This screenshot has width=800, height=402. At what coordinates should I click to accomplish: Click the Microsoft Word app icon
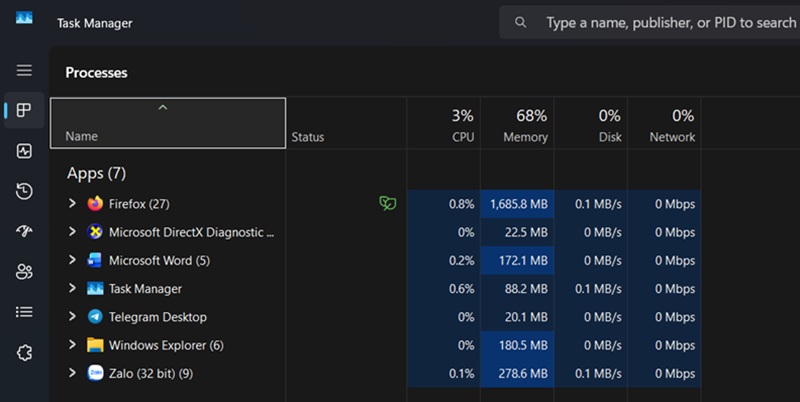click(x=95, y=260)
